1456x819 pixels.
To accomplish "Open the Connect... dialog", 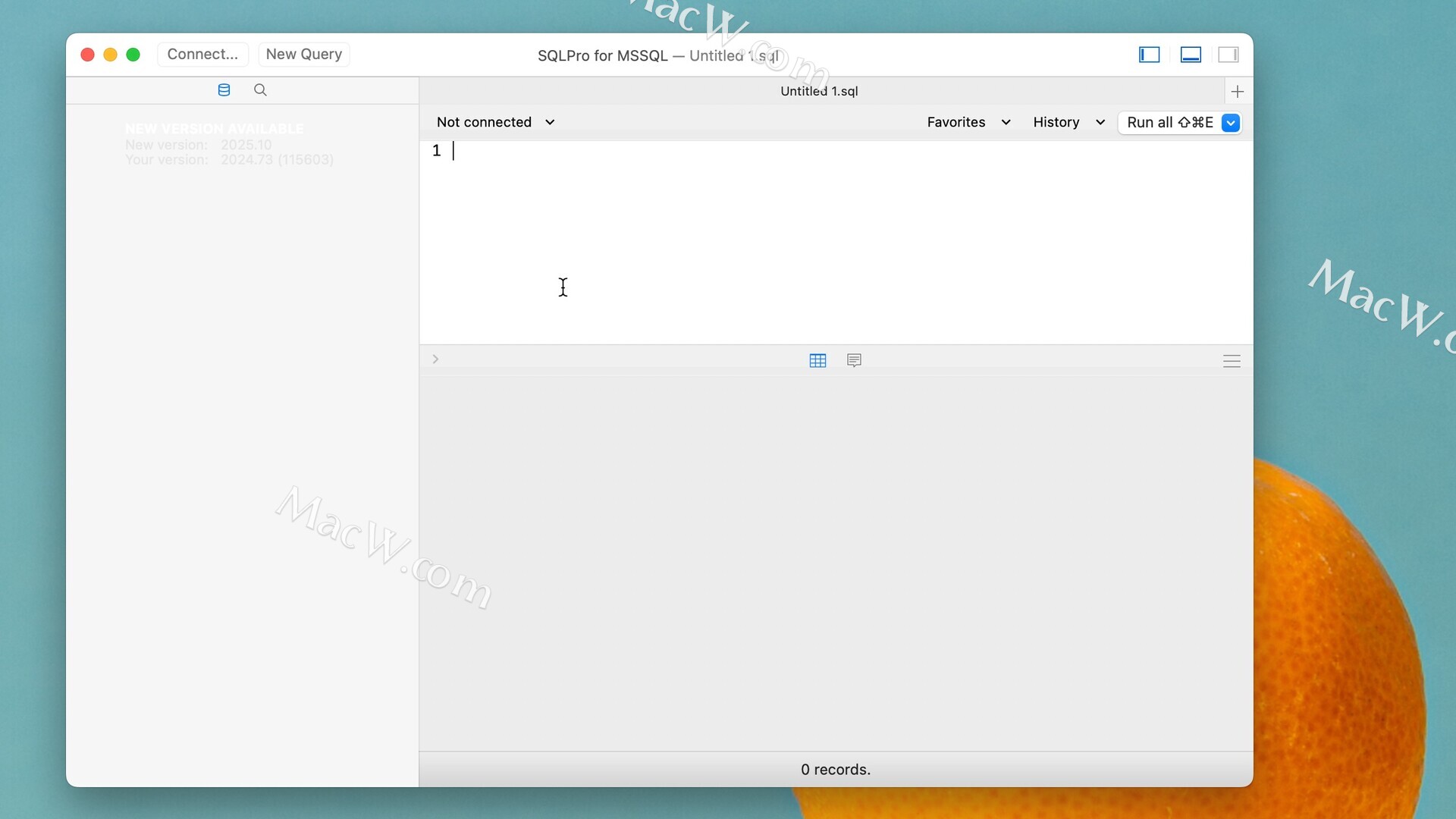I will point(202,55).
